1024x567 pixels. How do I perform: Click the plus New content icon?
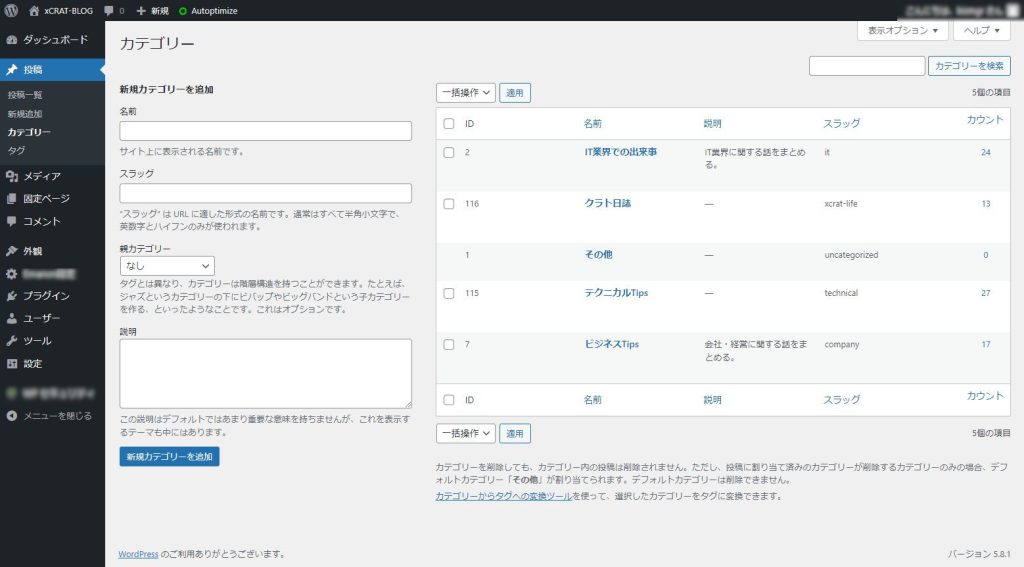coord(141,10)
